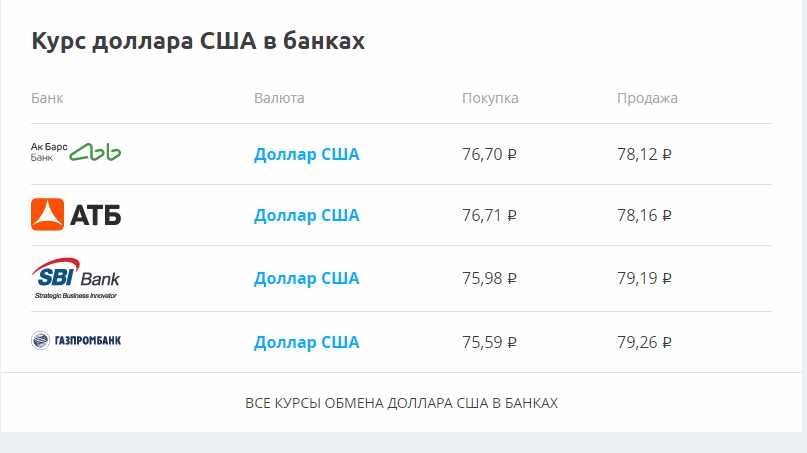The height and width of the screenshot is (453, 807).
Task: Click the Курс доллара США в банках heading
Action: [x=198, y=41]
